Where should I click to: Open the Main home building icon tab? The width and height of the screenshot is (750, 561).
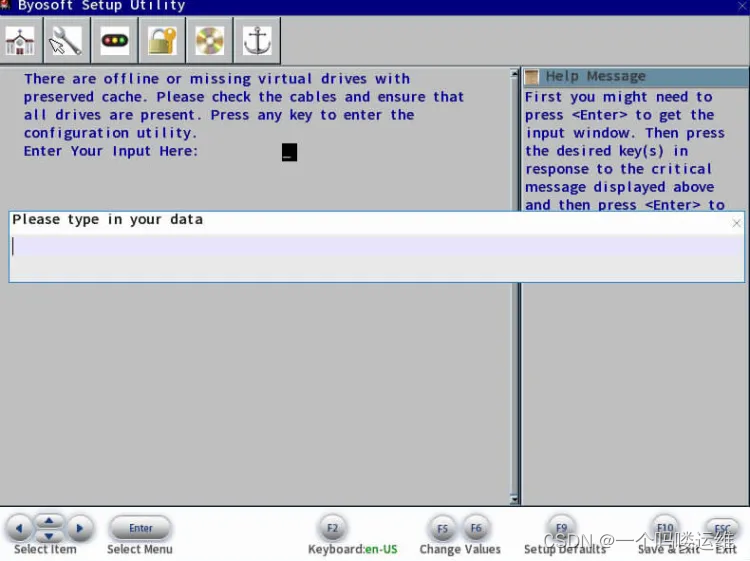(x=21, y=41)
